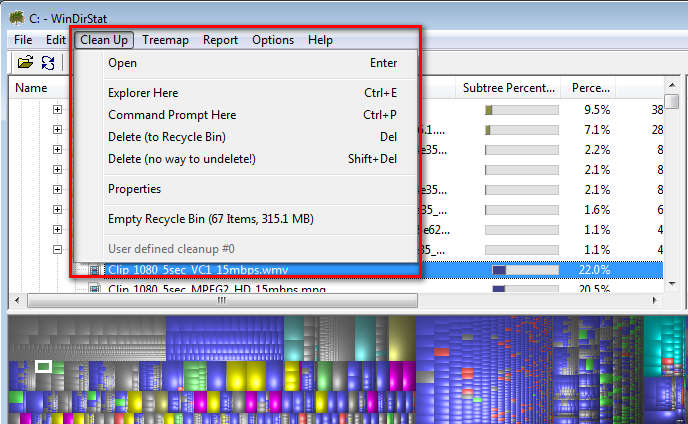Click the 22.0% subtree percentage bar
Screen dimensions: 688x424
tap(525, 269)
